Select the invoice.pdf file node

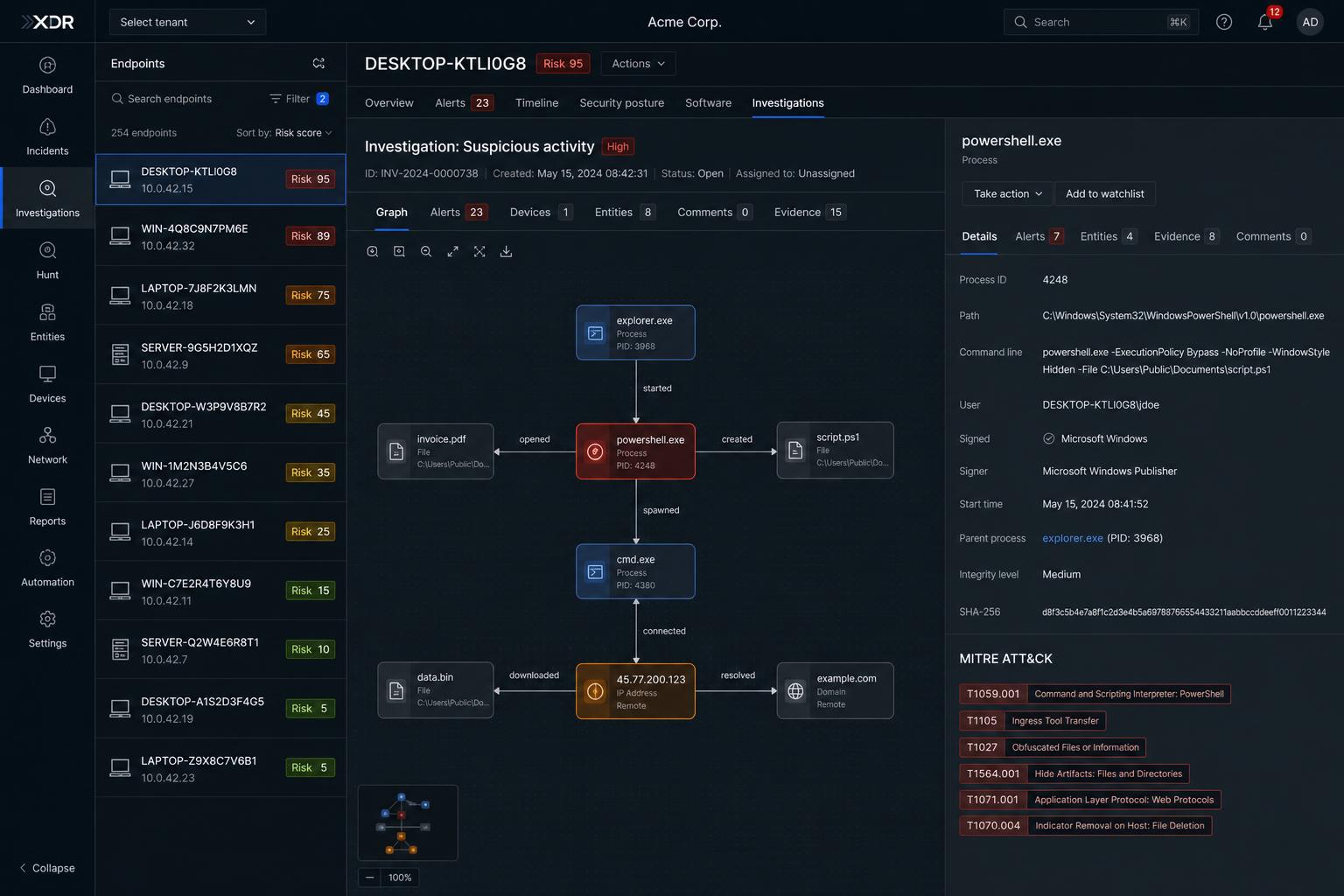[436, 451]
